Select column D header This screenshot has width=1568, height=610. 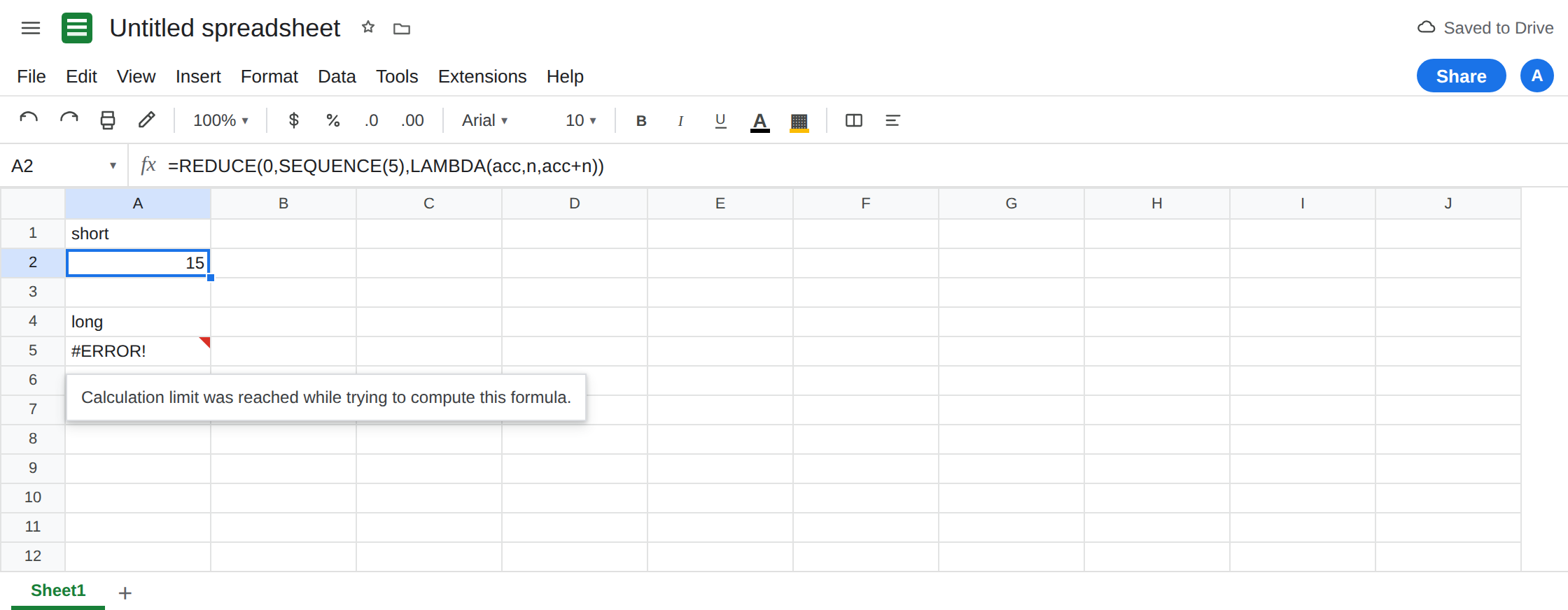(575, 204)
